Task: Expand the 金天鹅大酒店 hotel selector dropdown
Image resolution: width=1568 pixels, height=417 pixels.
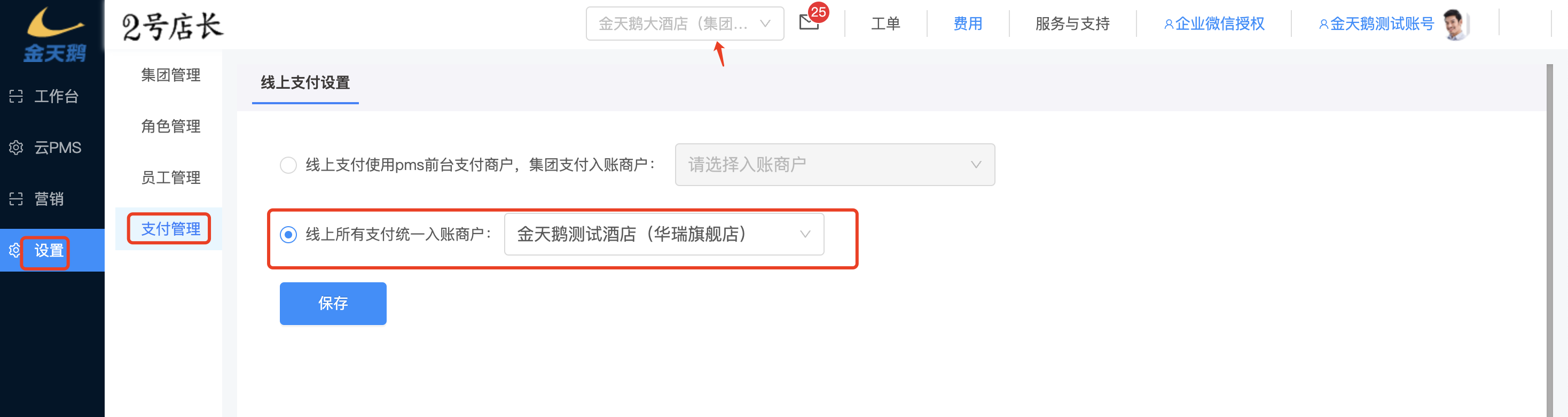Action: 685,23
